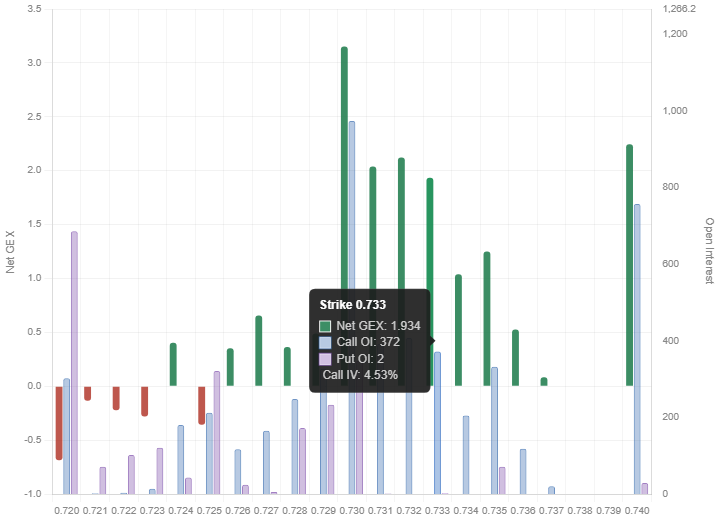The height and width of the screenshot is (520, 720).
Task: Select the green Net GEX bar at strike 0.734
Action: 458,330
